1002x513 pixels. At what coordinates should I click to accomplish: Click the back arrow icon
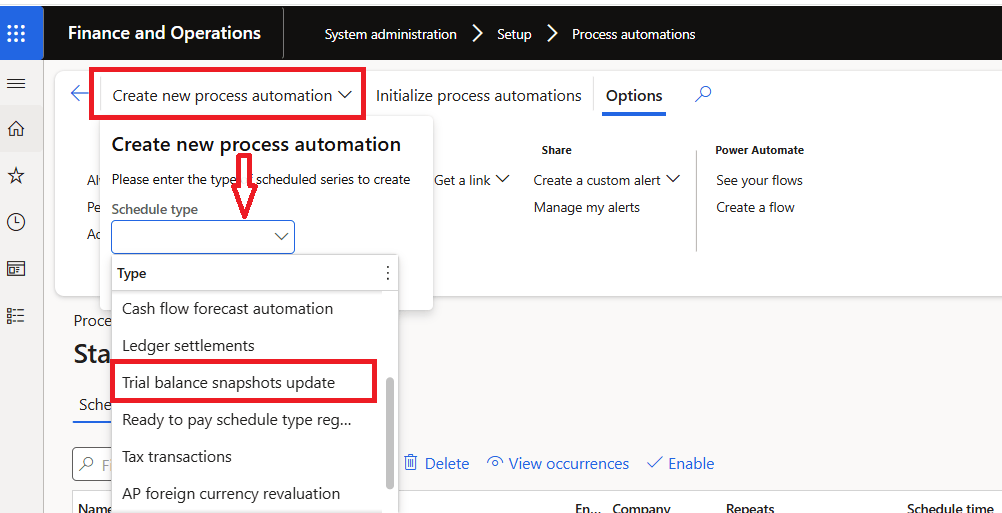tap(79, 94)
